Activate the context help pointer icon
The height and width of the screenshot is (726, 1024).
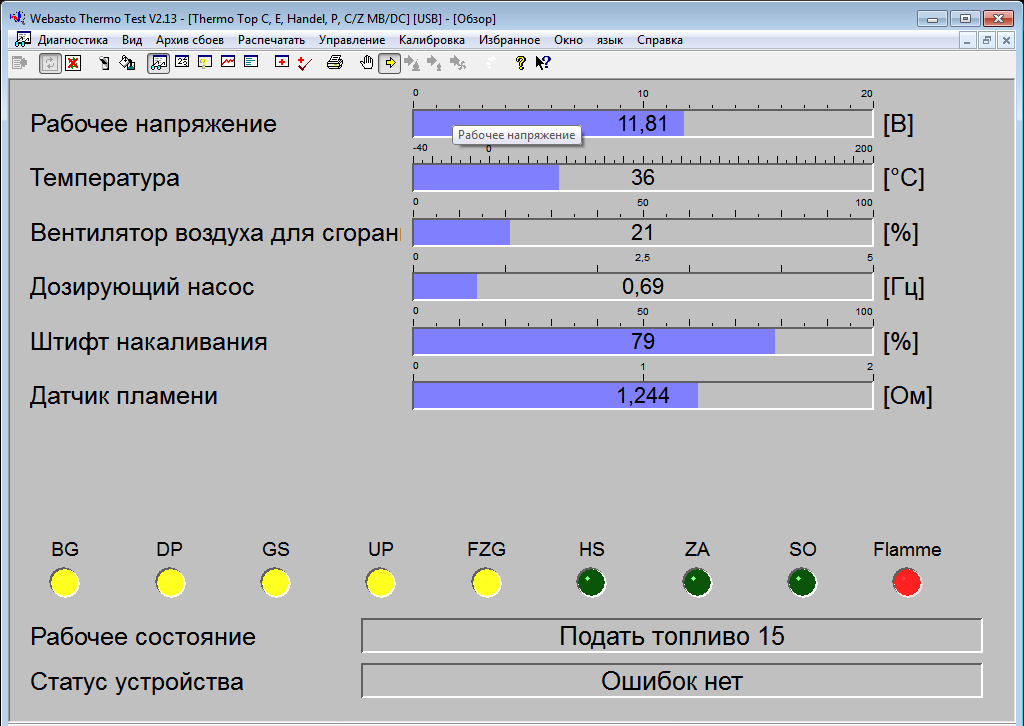coord(543,63)
